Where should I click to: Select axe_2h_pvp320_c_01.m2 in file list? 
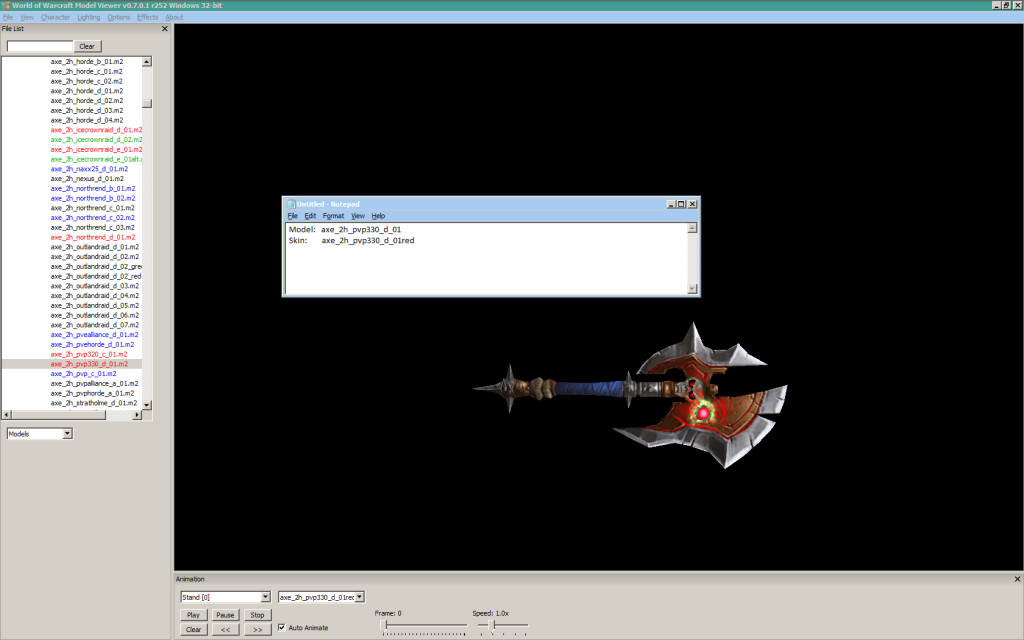coord(89,355)
